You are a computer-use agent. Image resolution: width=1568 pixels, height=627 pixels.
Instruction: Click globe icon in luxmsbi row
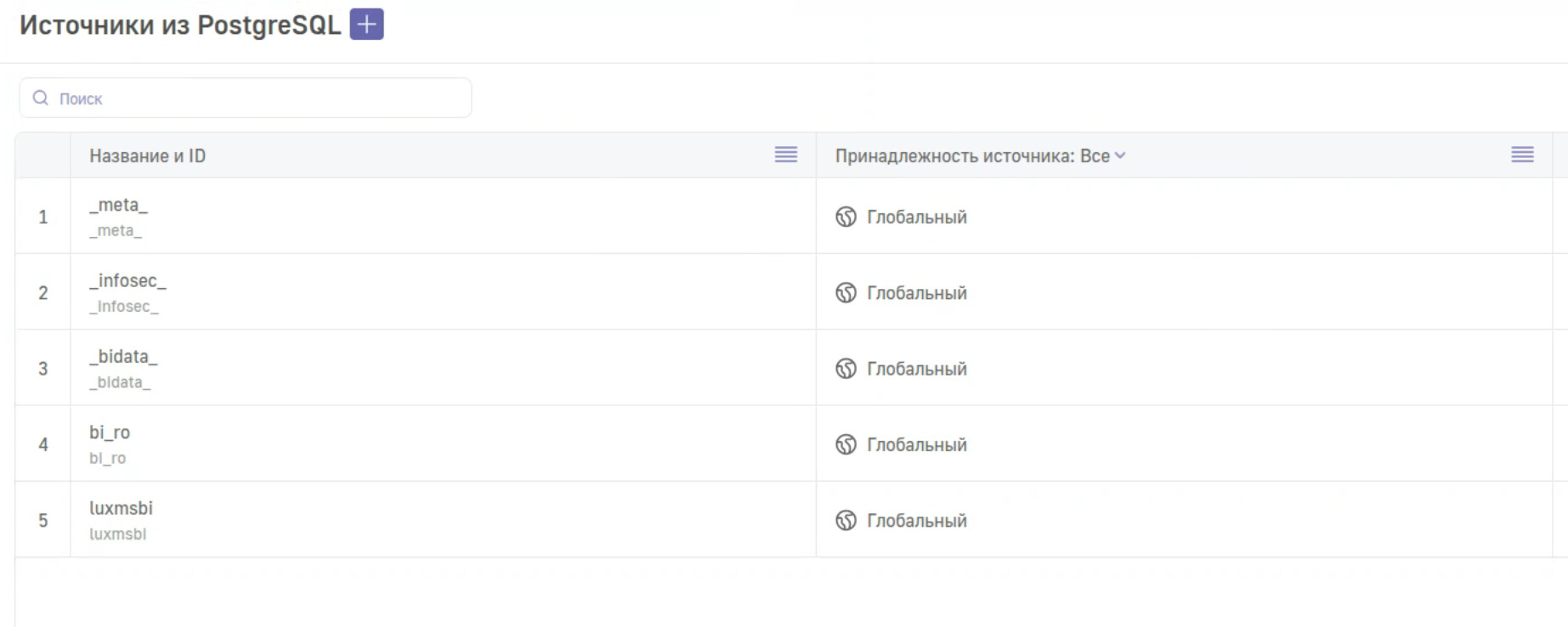click(x=846, y=521)
